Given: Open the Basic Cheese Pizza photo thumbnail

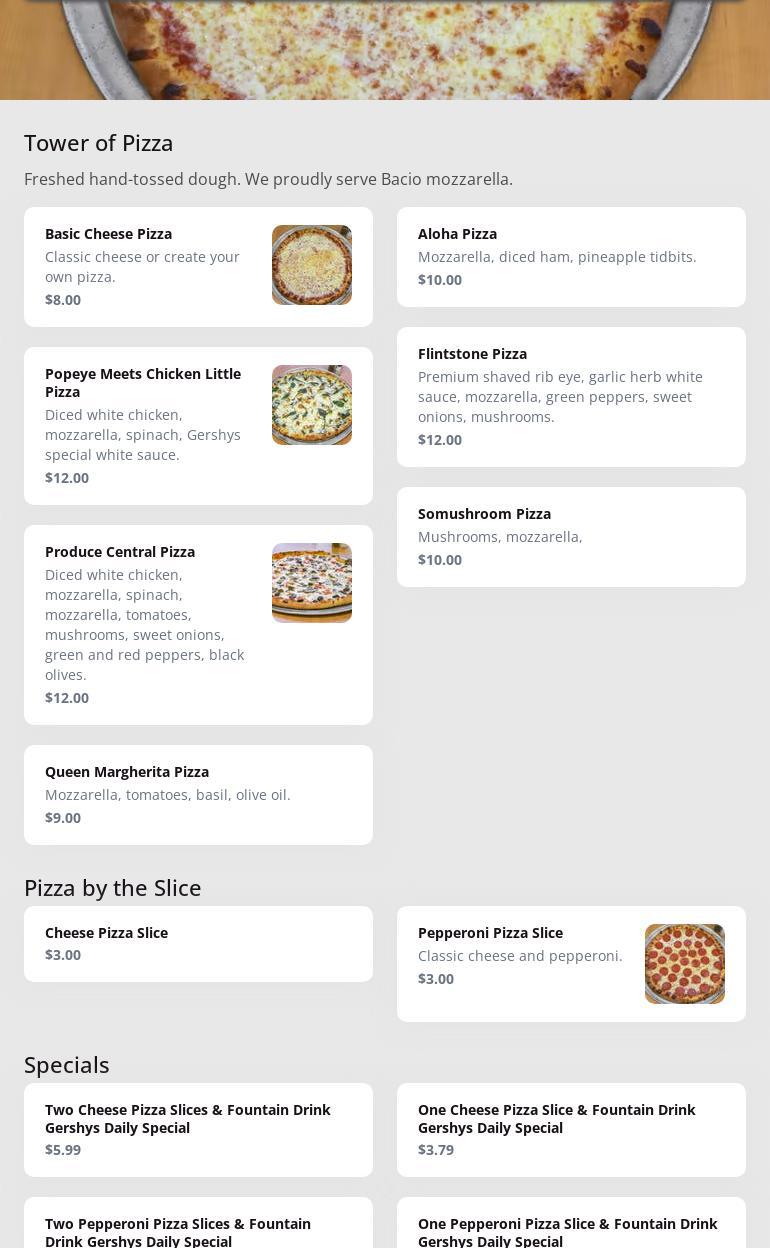Looking at the screenshot, I should point(312,265).
